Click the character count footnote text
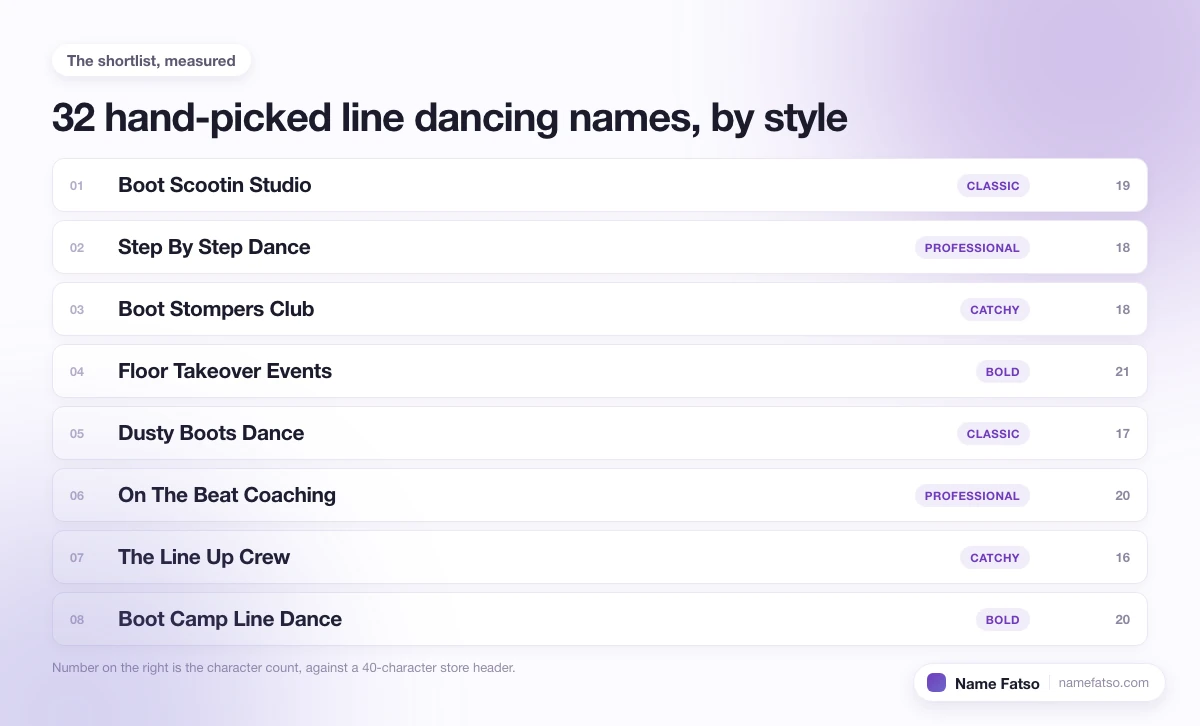 (x=284, y=667)
